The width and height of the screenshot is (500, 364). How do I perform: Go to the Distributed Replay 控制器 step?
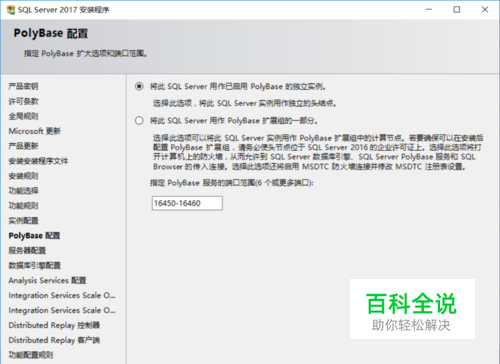click(54, 325)
